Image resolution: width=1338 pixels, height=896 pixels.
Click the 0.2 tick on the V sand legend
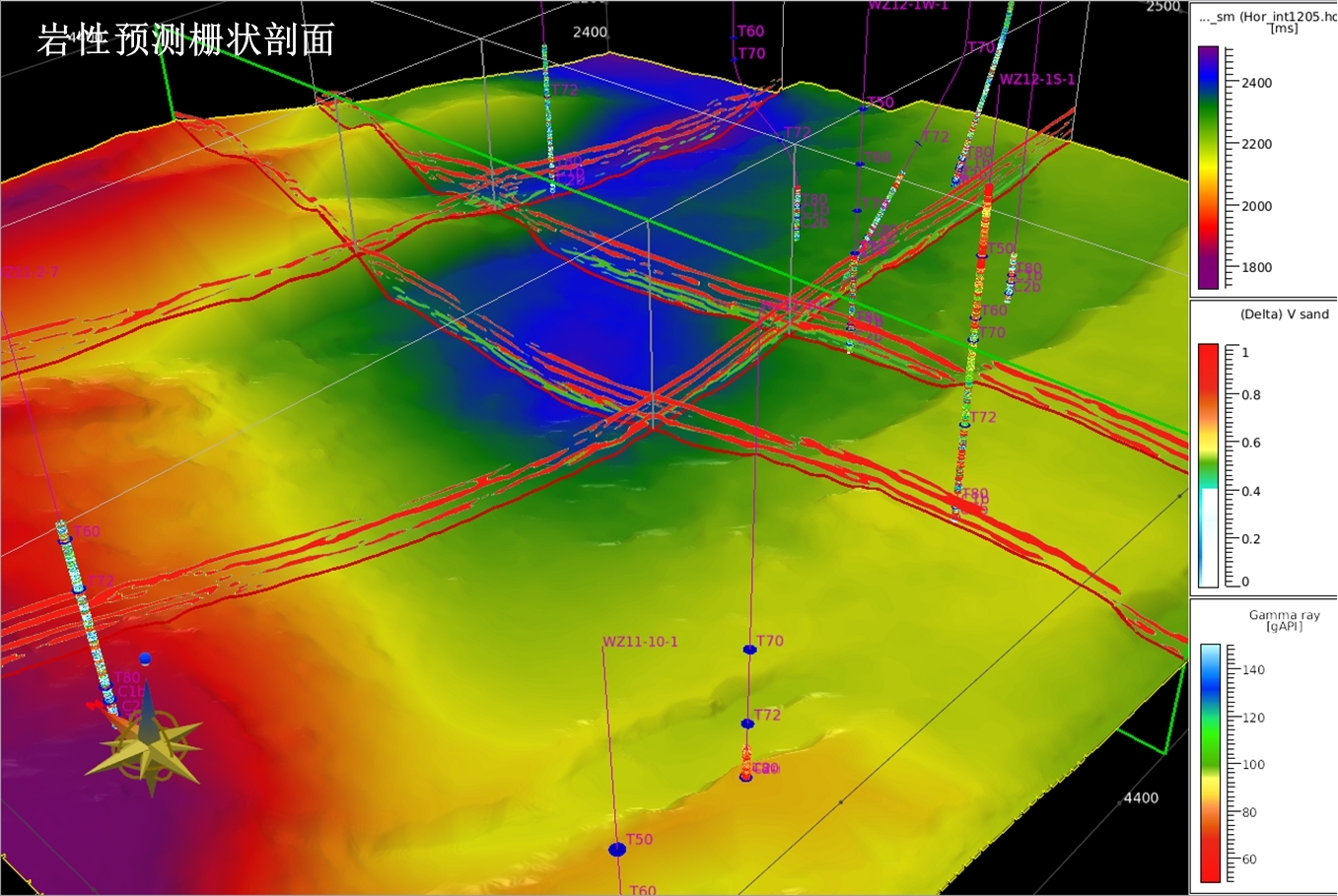[x=1250, y=539]
